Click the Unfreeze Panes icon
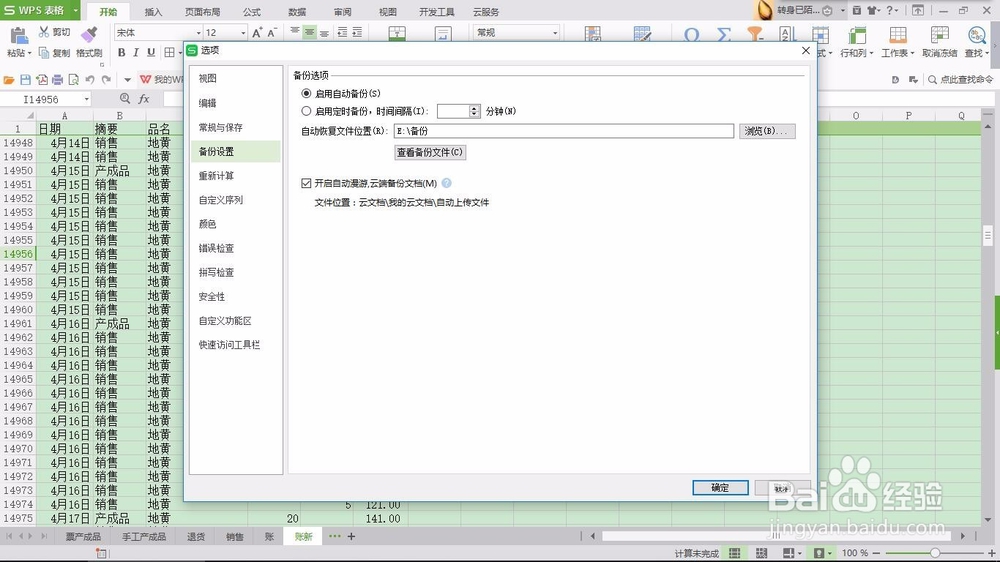 tap(939, 35)
